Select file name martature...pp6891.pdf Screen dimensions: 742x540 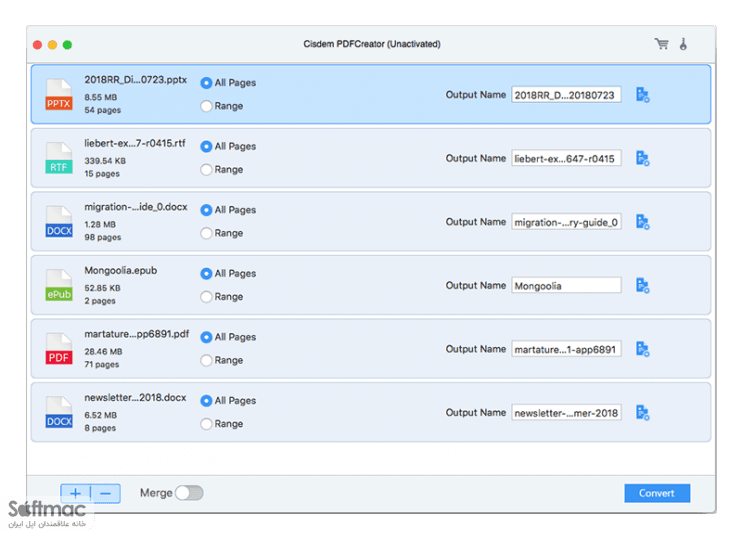tap(137, 334)
